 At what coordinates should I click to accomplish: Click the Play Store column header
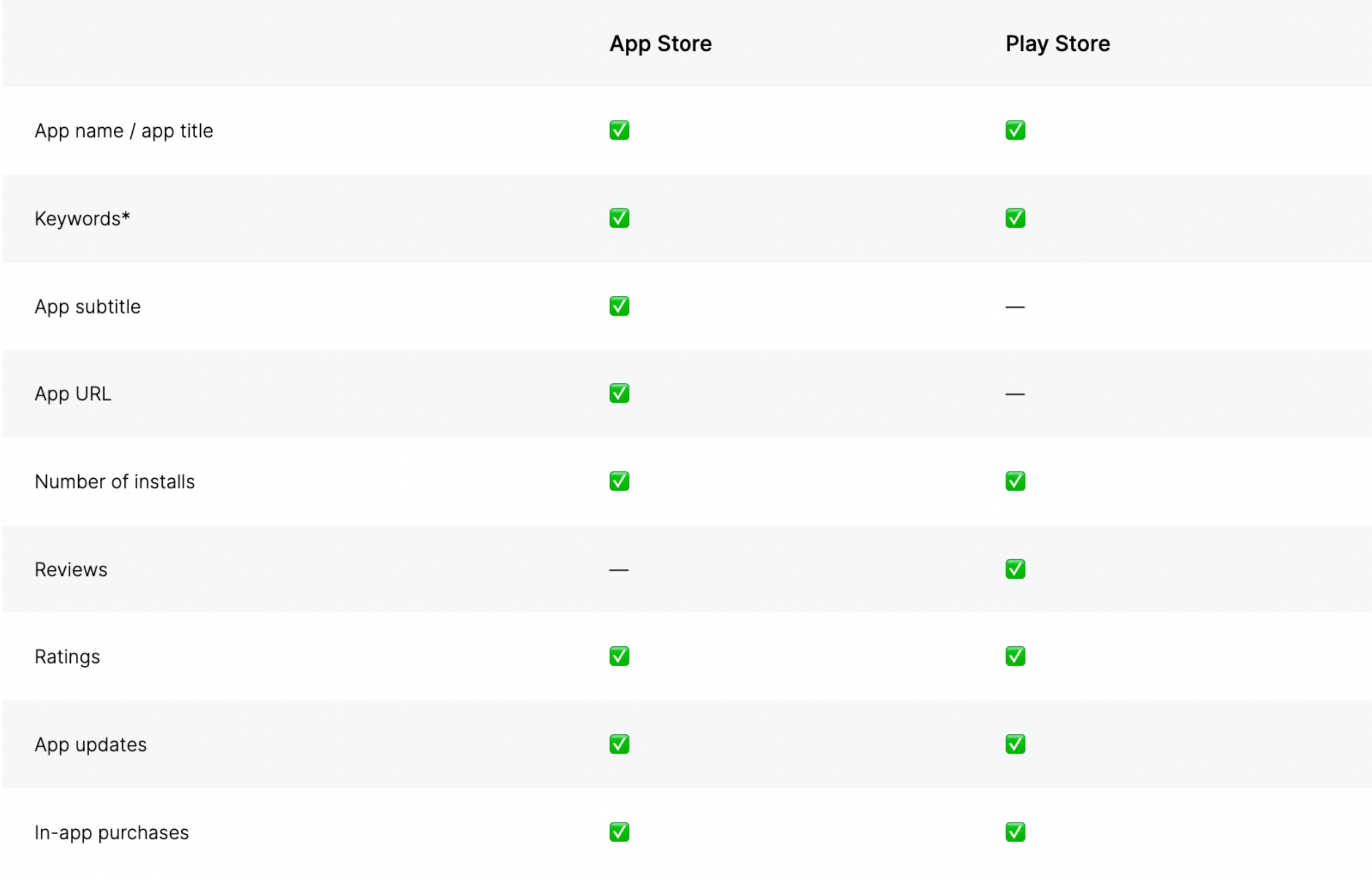pos(1057,44)
